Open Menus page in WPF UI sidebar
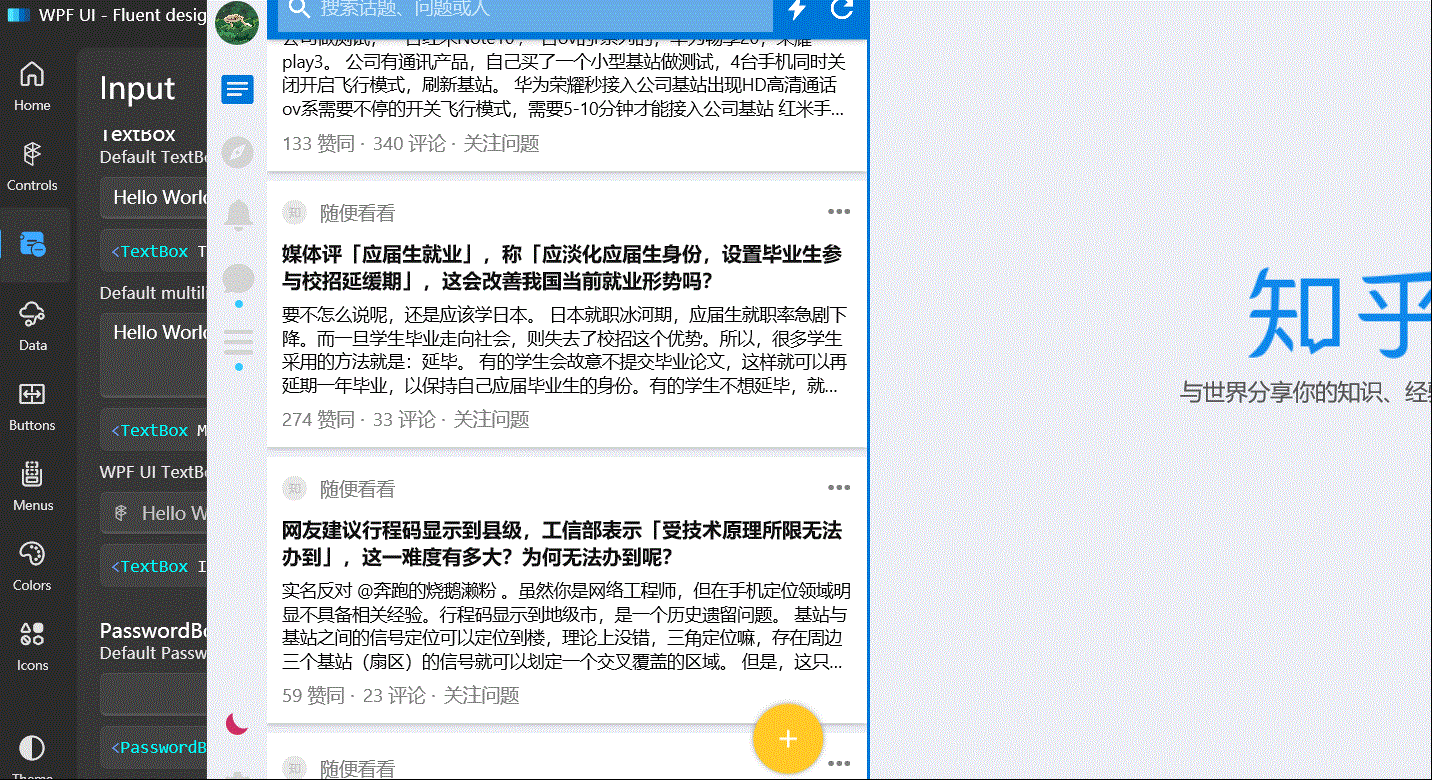 tap(32, 485)
